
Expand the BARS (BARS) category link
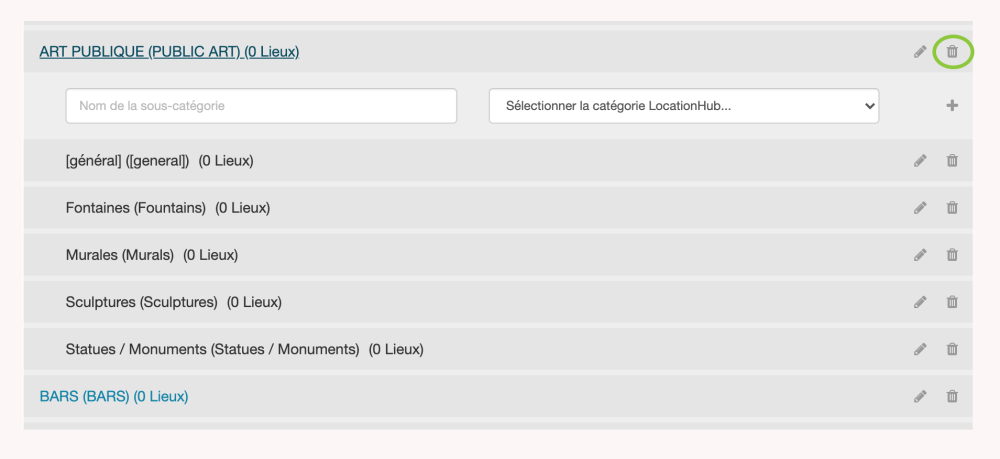[113, 397]
